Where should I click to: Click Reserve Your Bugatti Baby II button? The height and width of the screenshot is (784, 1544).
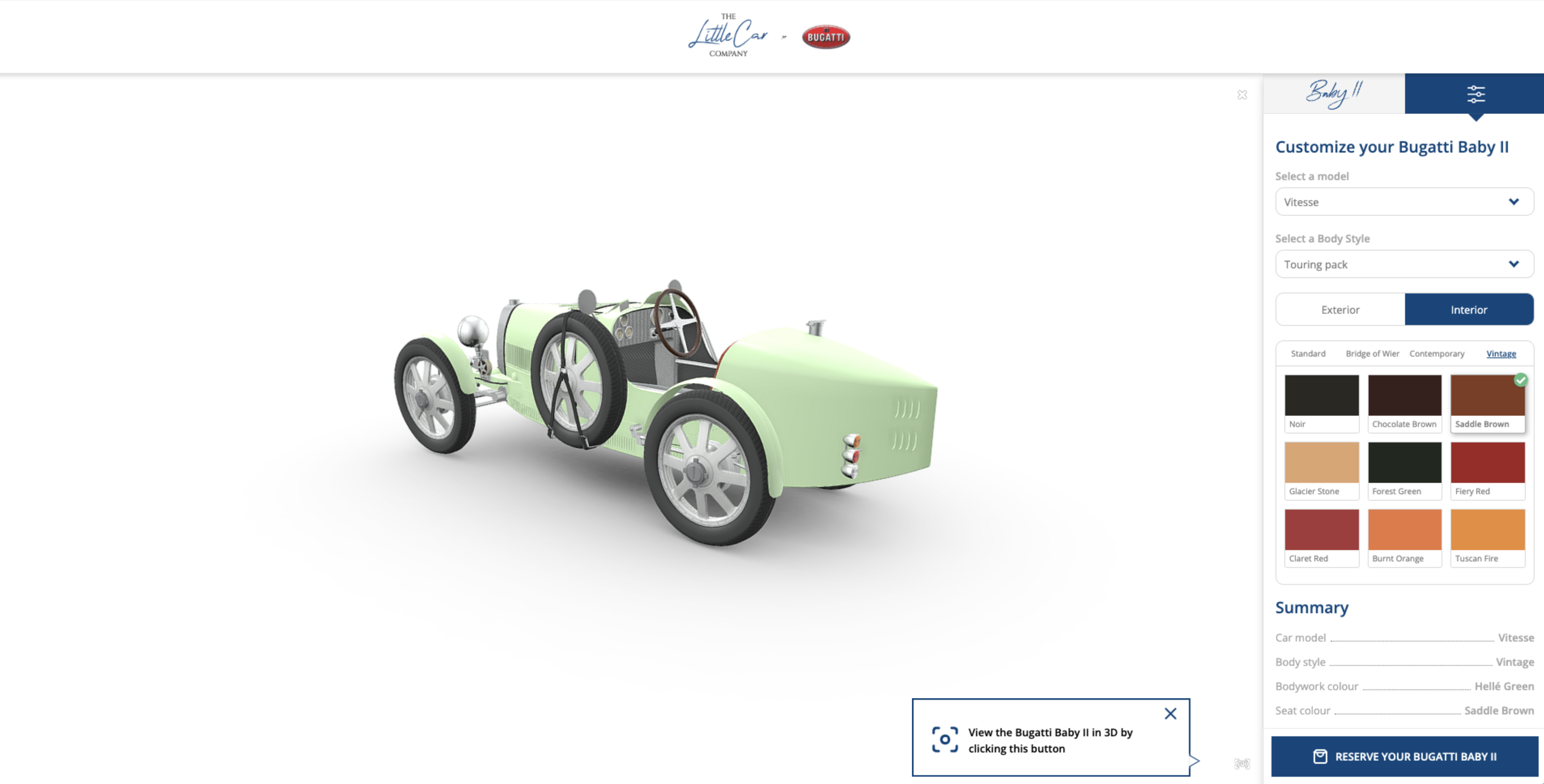click(1404, 756)
